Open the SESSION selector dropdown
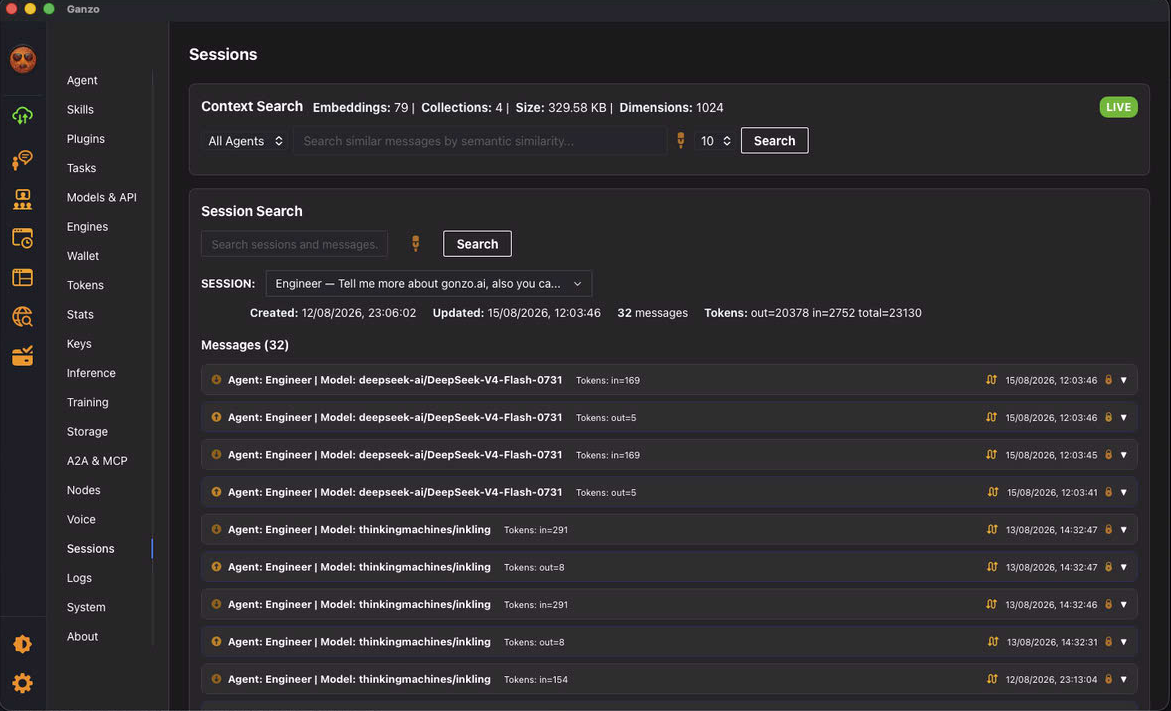Viewport: 1171px width, 711px height. pos(429,284)
